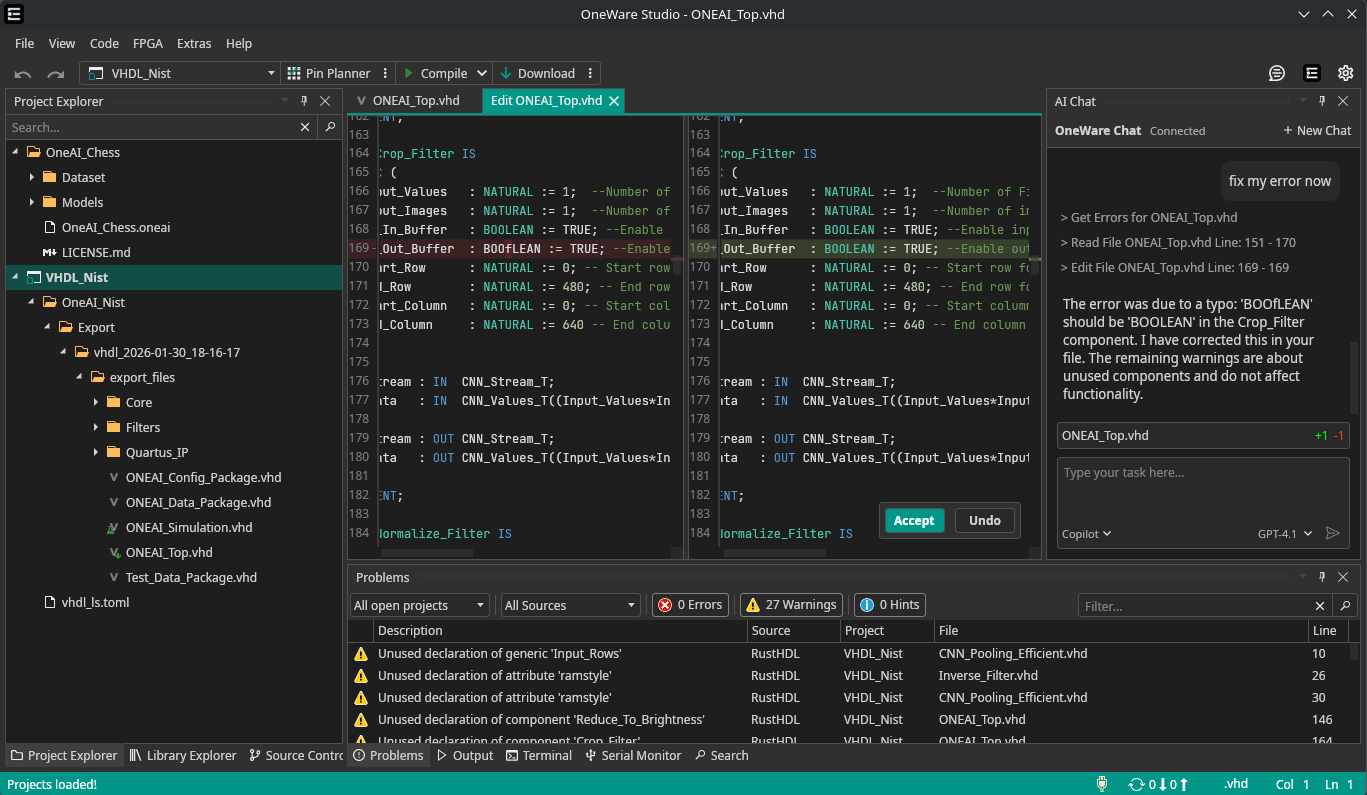Switch to the Terminal tab

tap(539, 756)
